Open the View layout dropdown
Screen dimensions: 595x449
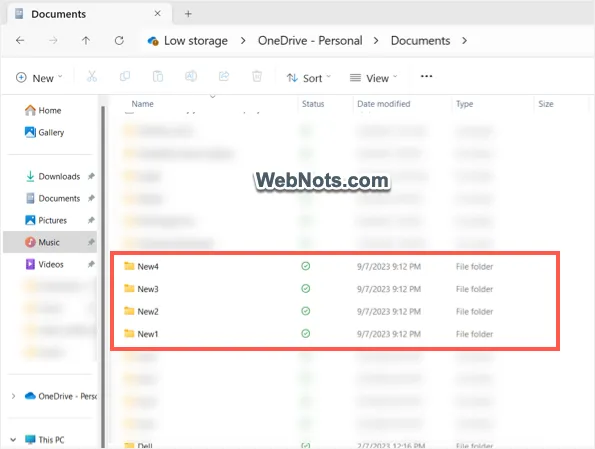373,78
